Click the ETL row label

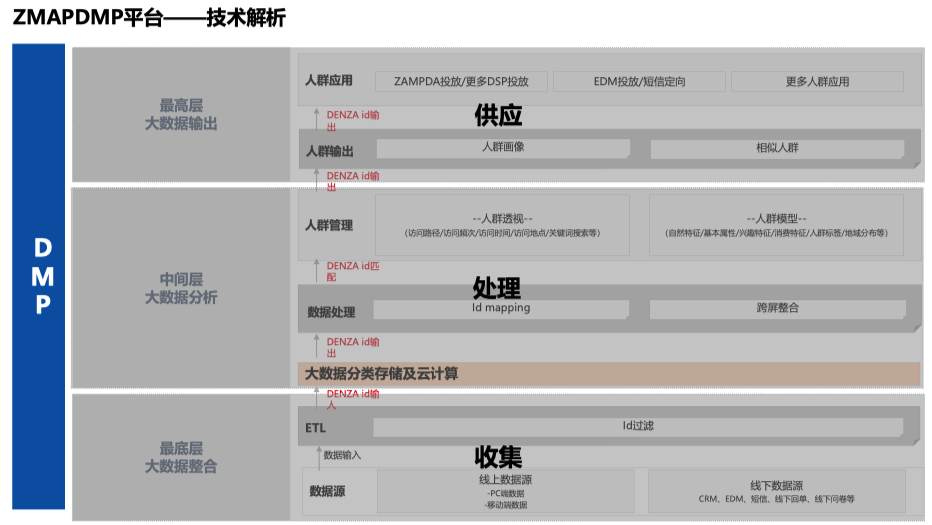[315, 427]
